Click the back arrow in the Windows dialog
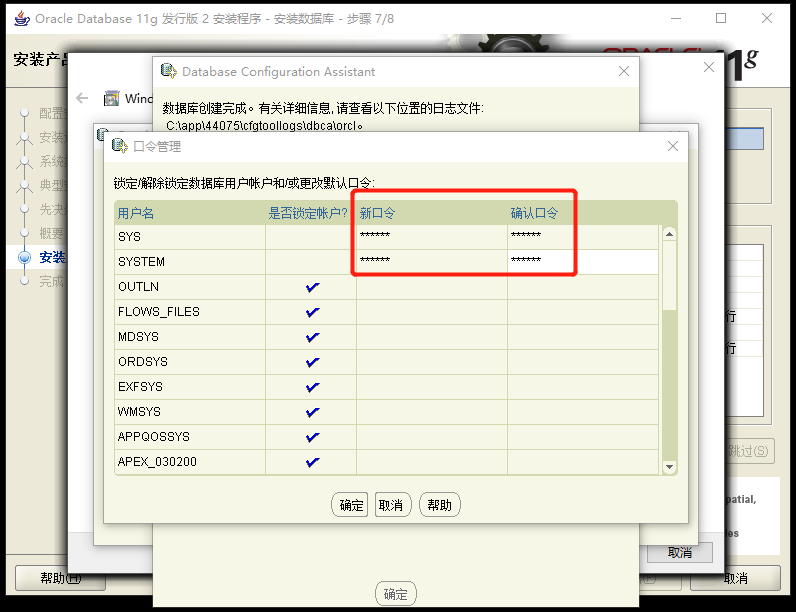796x612 pixels. pyautogui.click(x=82, y=98)
